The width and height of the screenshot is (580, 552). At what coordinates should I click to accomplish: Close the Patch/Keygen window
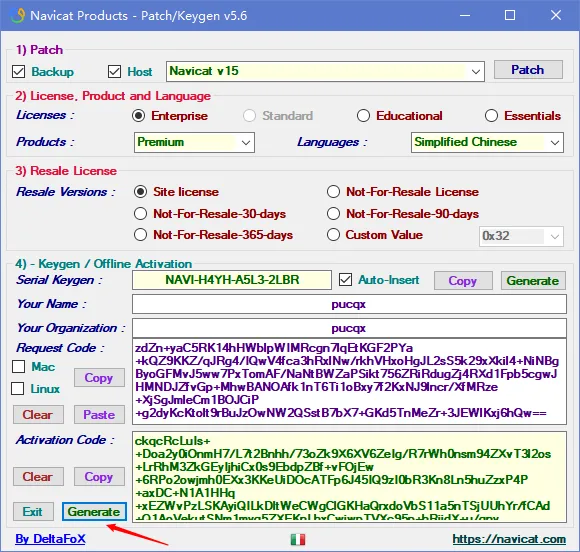tap(556, 16)
